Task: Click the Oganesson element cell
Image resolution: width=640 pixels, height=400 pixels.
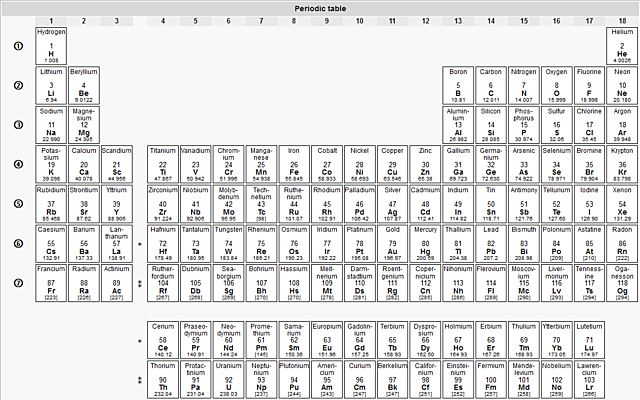Action: click(622, 283)
